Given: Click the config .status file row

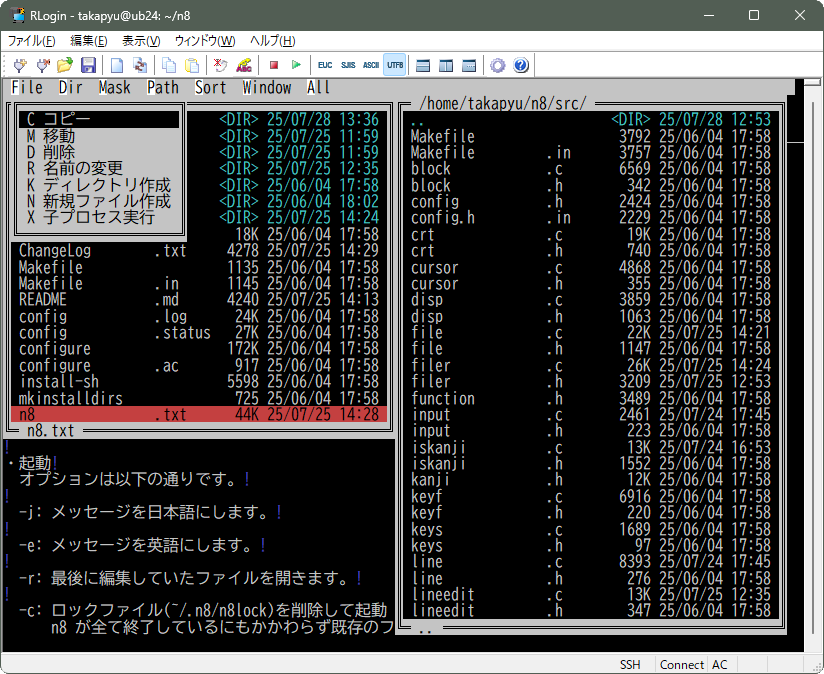Looking at the screenshot, I should tap(199, 333).
